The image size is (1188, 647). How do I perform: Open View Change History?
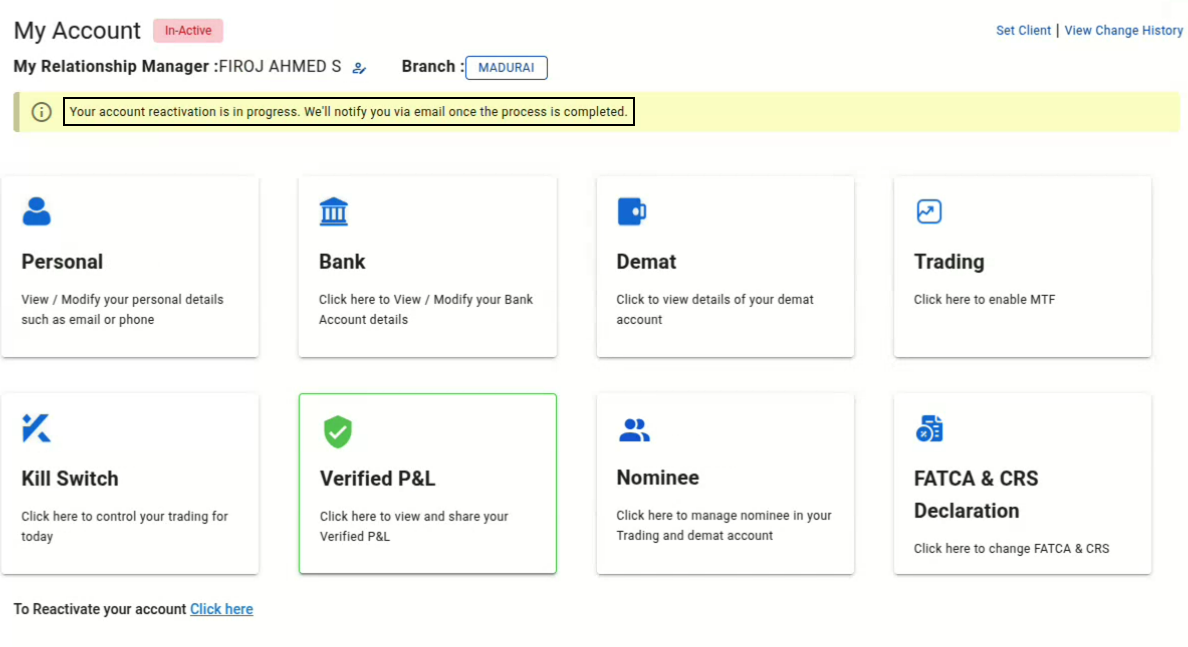1123,31
